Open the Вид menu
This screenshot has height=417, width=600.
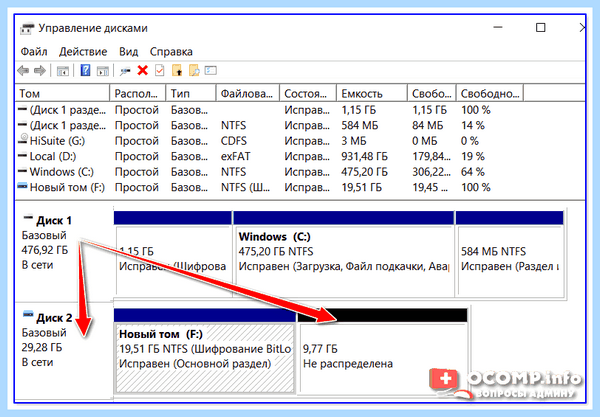pos(128,52)
